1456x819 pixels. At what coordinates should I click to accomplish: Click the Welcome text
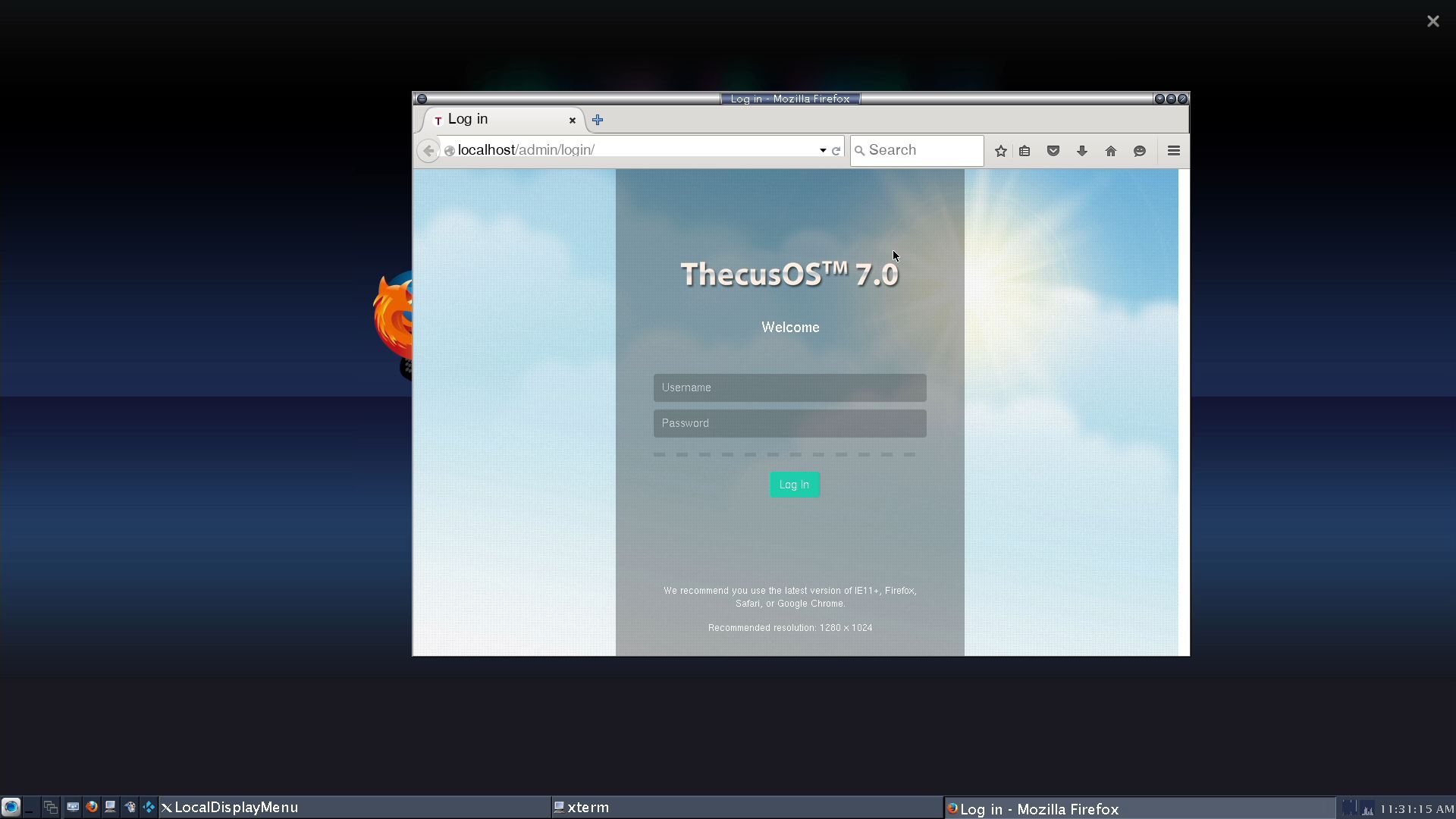point(790,328)
